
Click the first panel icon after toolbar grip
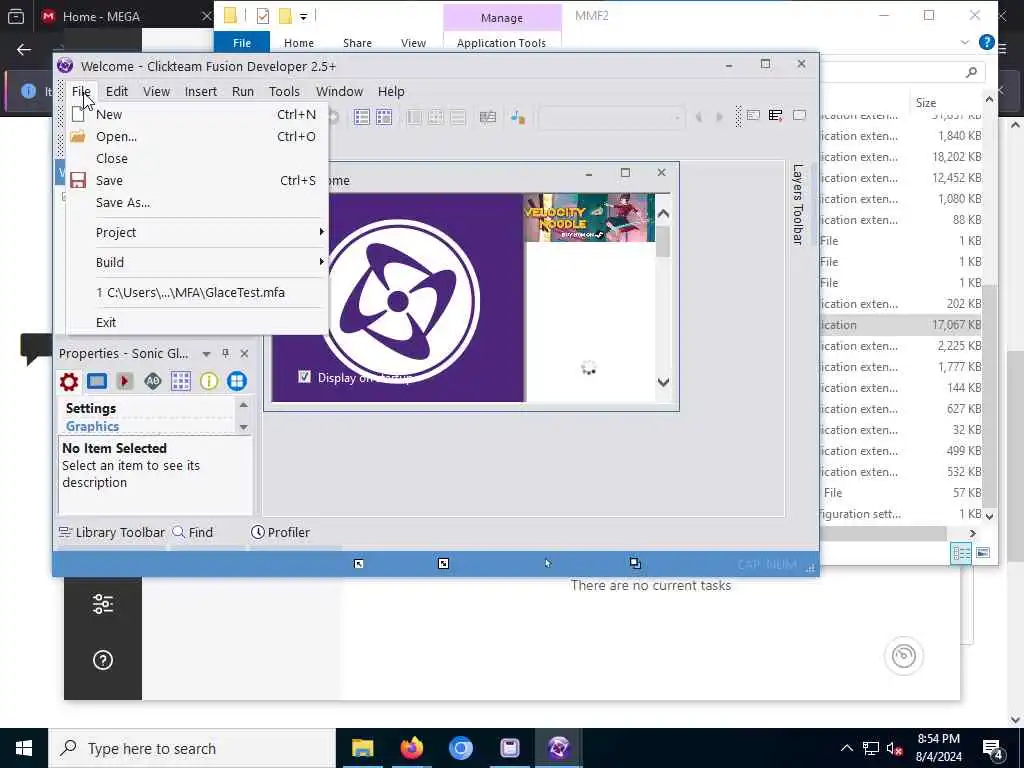pyautogui.click(x=754, y=116)
